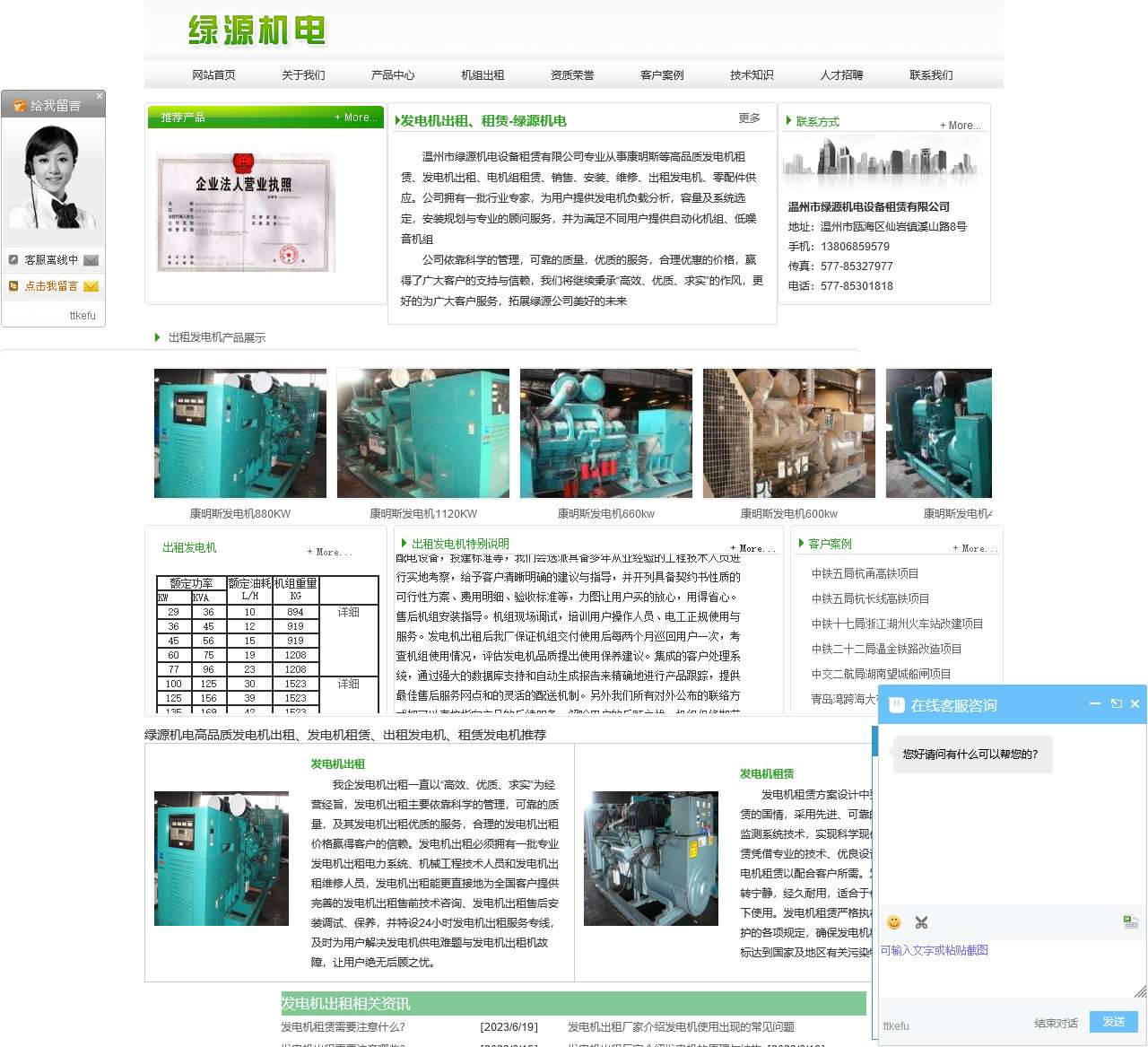This screenshot has width=1148, height=1047.
Task: Click the customer service agent photo
Action: (53, 178)
